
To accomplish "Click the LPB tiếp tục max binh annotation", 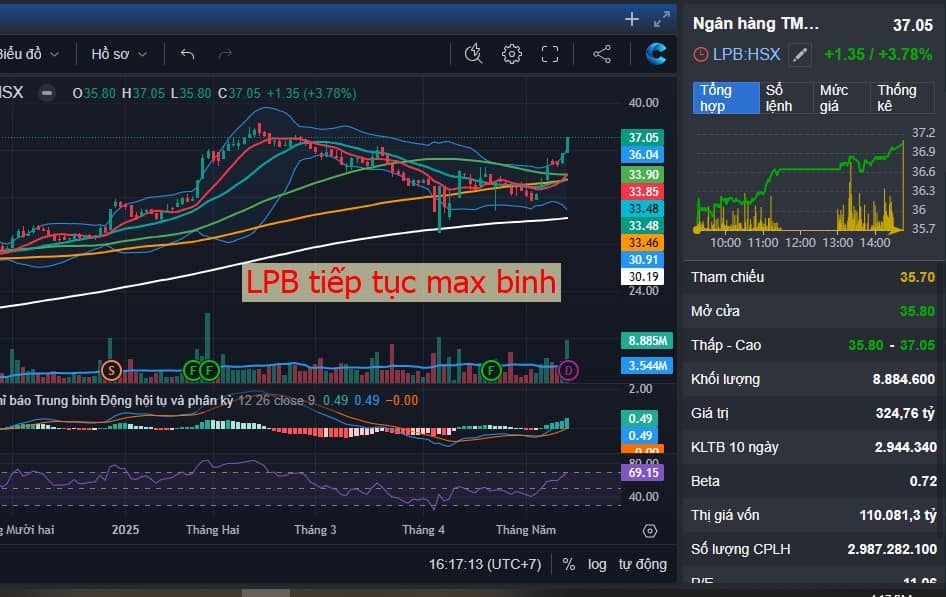I will (401, 282).
